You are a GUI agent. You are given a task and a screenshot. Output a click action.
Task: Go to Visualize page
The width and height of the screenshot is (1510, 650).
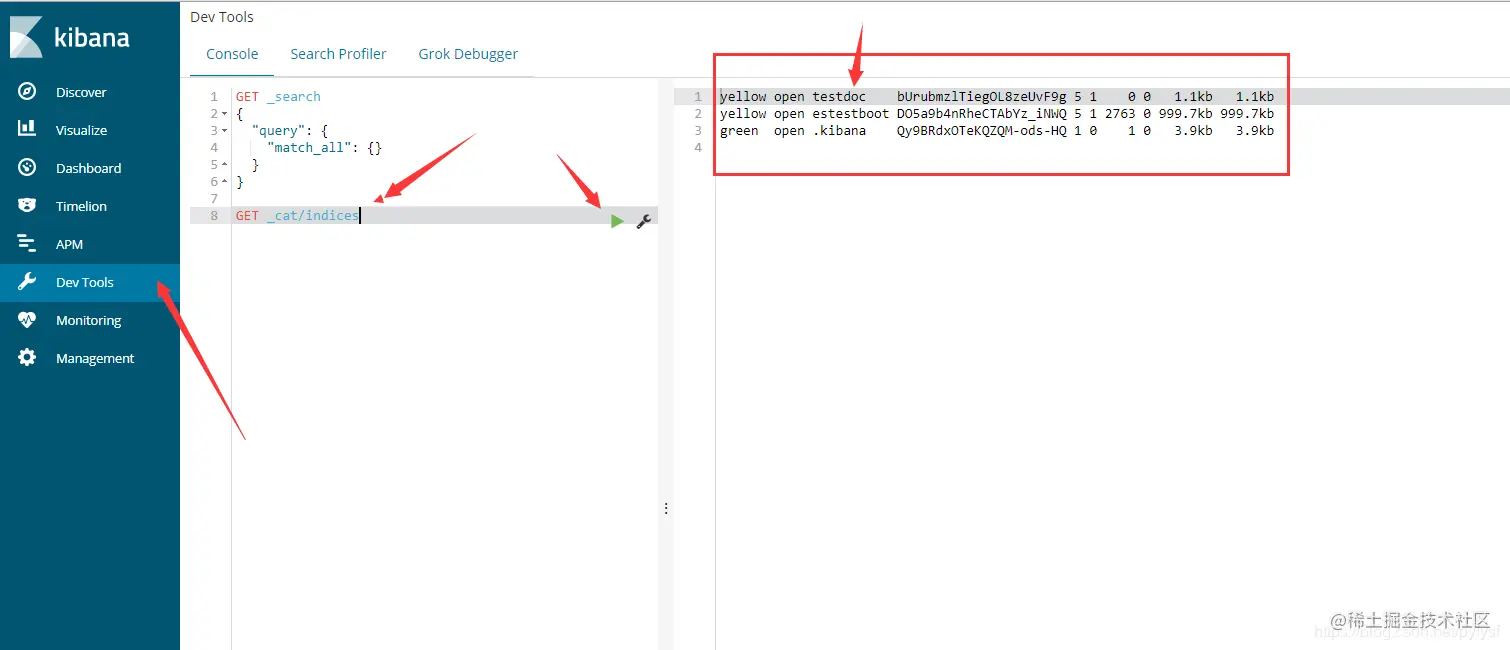[81, 130]
